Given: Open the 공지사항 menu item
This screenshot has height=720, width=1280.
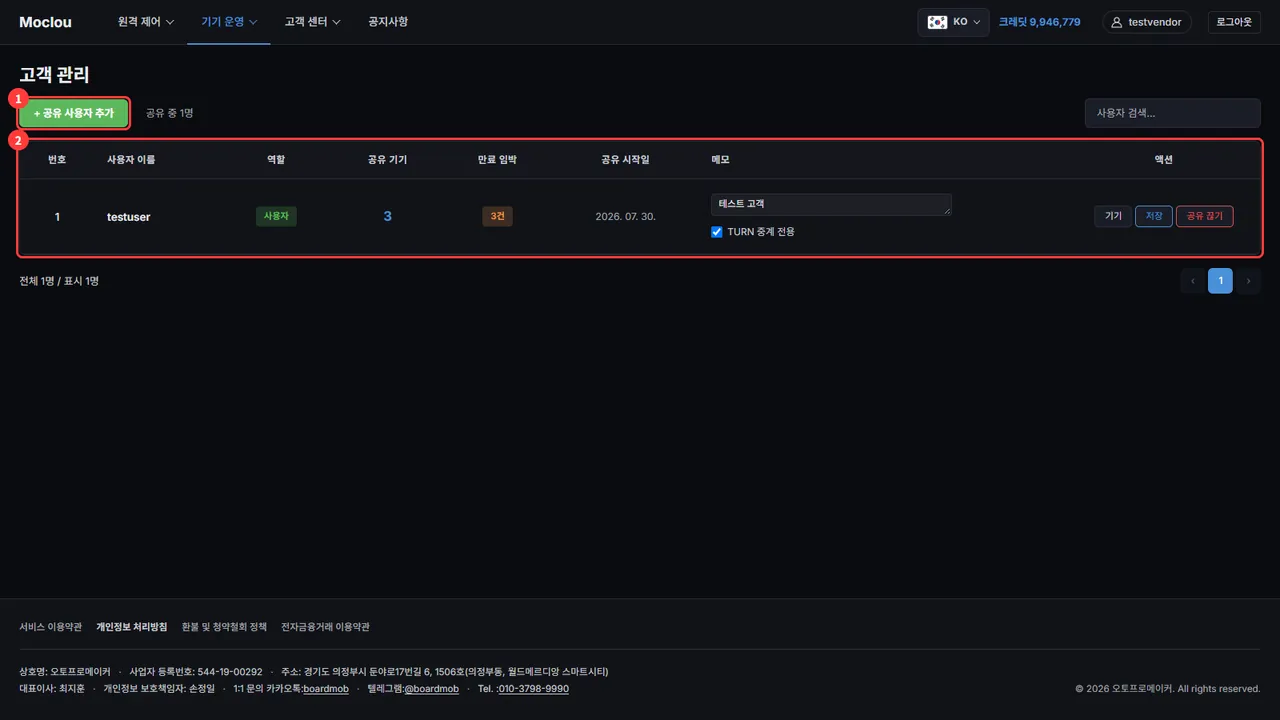Looking at the screenshot, I should [388, 22].
